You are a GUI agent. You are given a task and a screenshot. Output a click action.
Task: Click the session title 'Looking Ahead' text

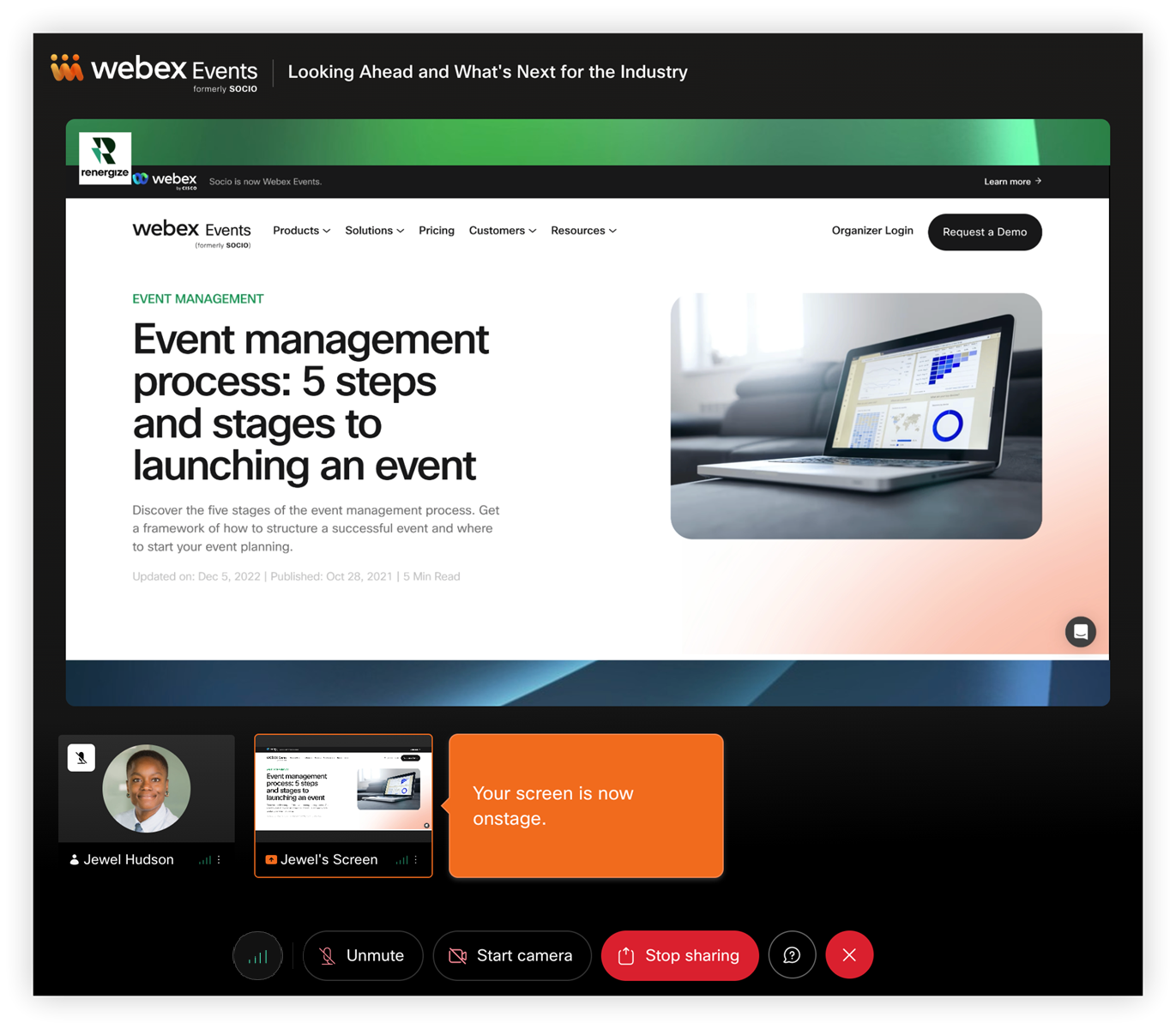pyautogui.click(x=488, y=72)
